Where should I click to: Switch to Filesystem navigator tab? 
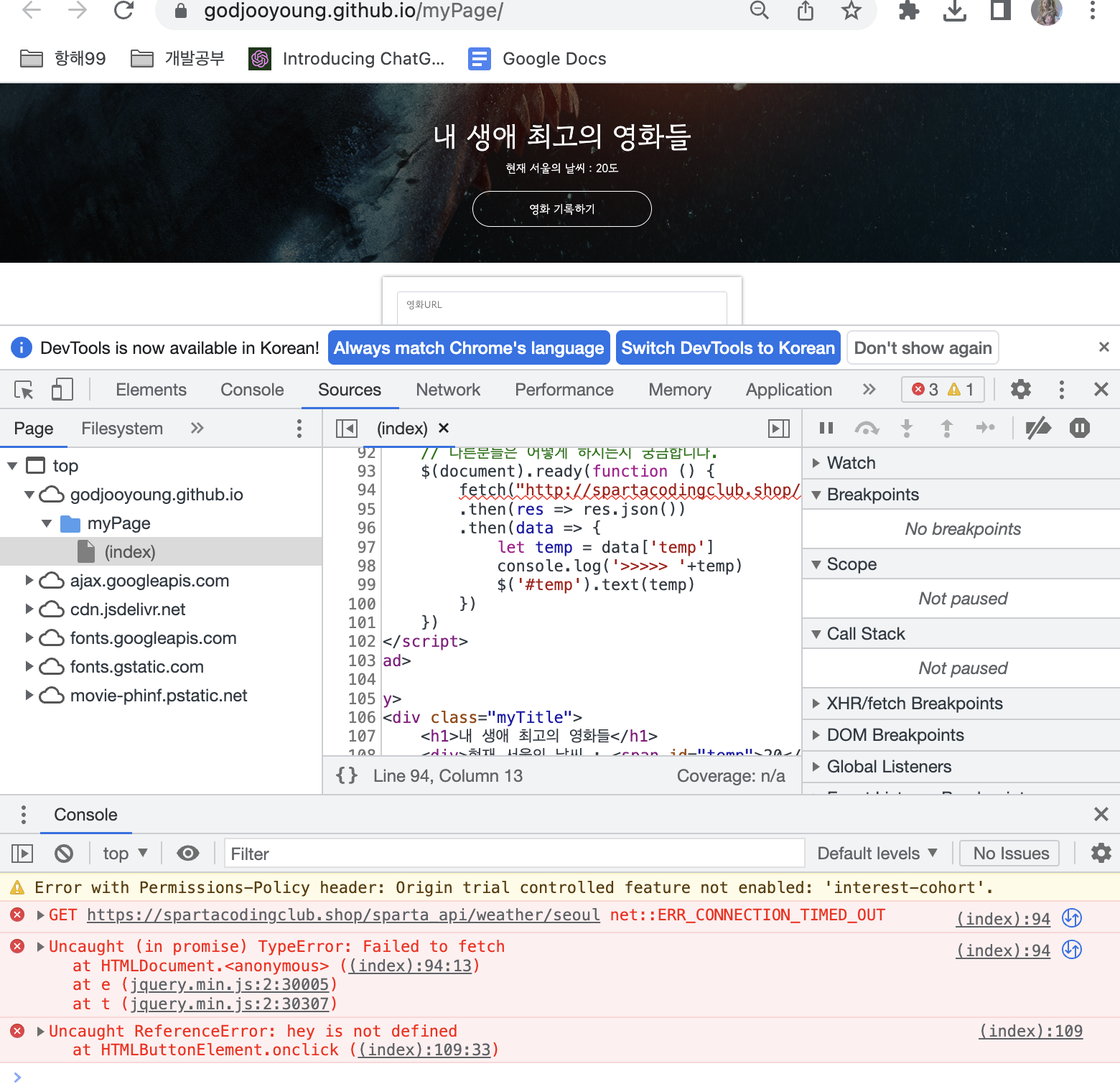tap(122, 429)
